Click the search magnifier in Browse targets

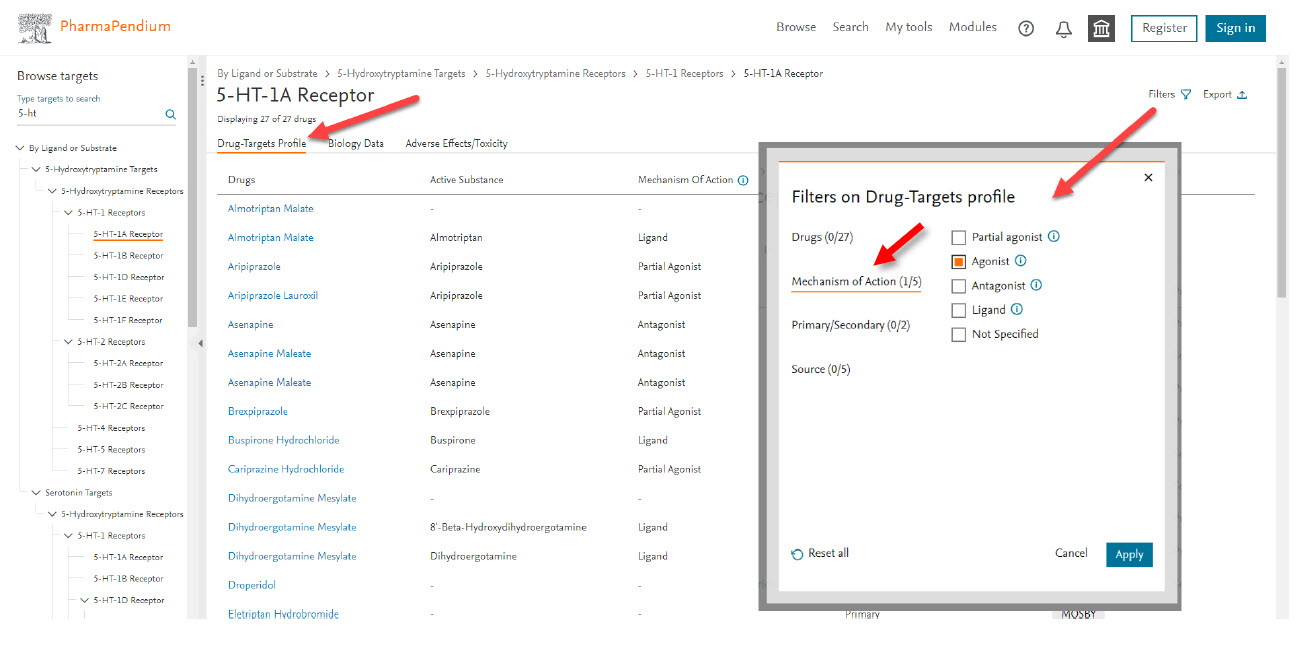click(170, 114)
